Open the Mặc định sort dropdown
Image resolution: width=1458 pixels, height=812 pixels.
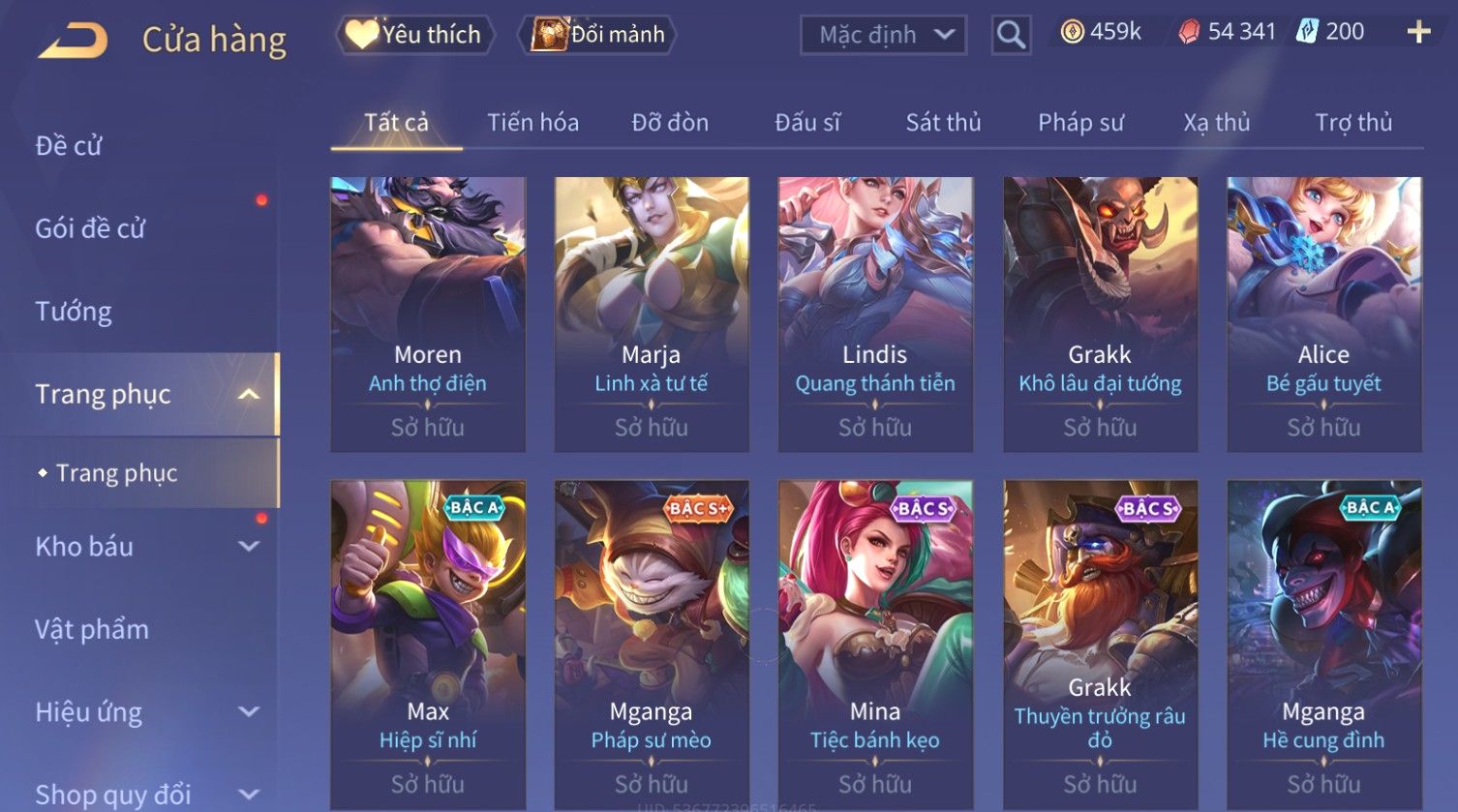883,36
